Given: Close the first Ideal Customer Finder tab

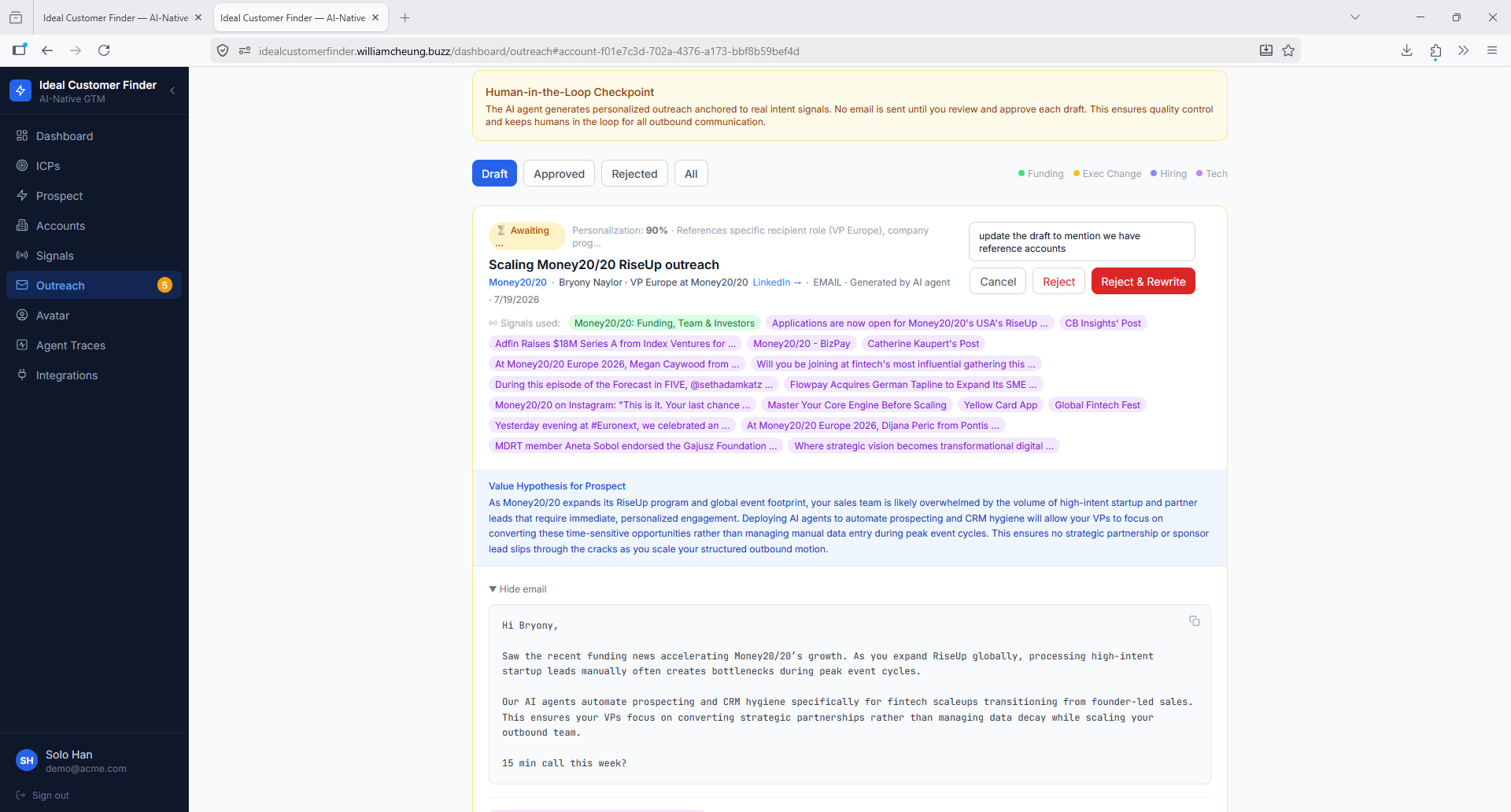Looking at the screenshot, I should click(198, 17).
